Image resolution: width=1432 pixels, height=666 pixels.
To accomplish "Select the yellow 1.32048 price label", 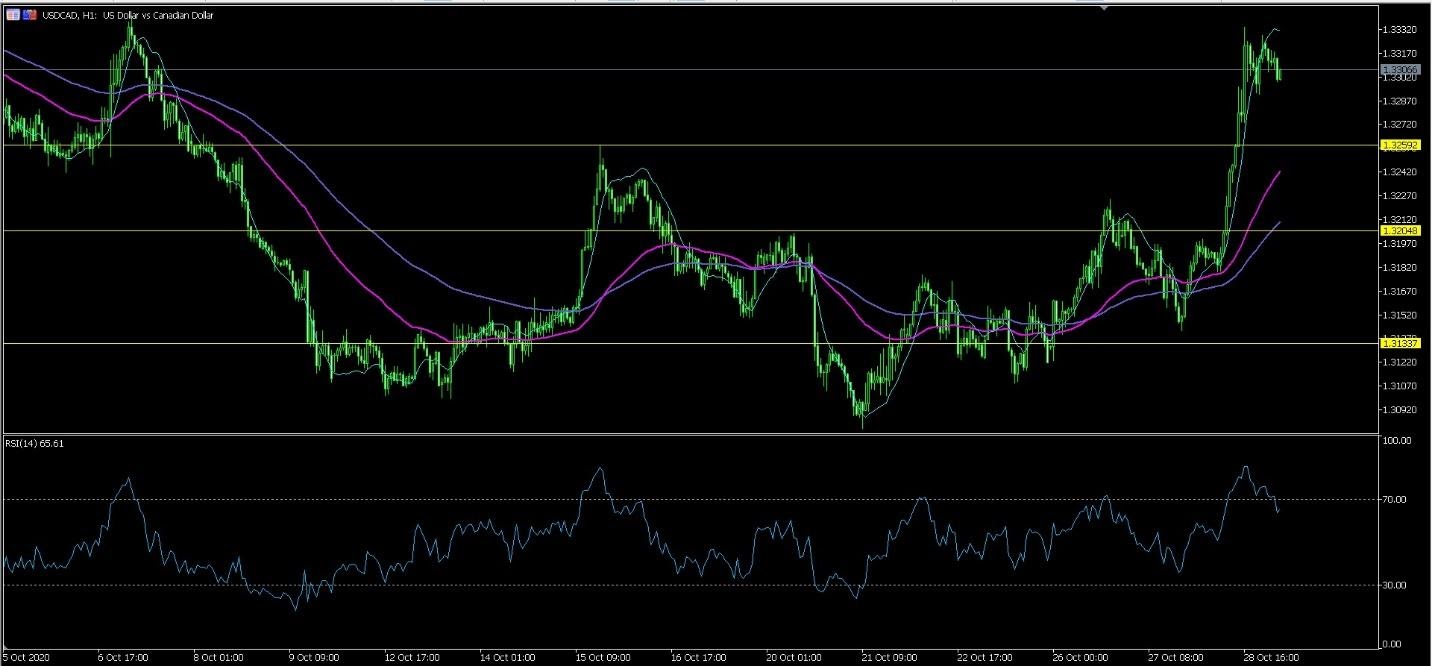I will coord(1400,230).
